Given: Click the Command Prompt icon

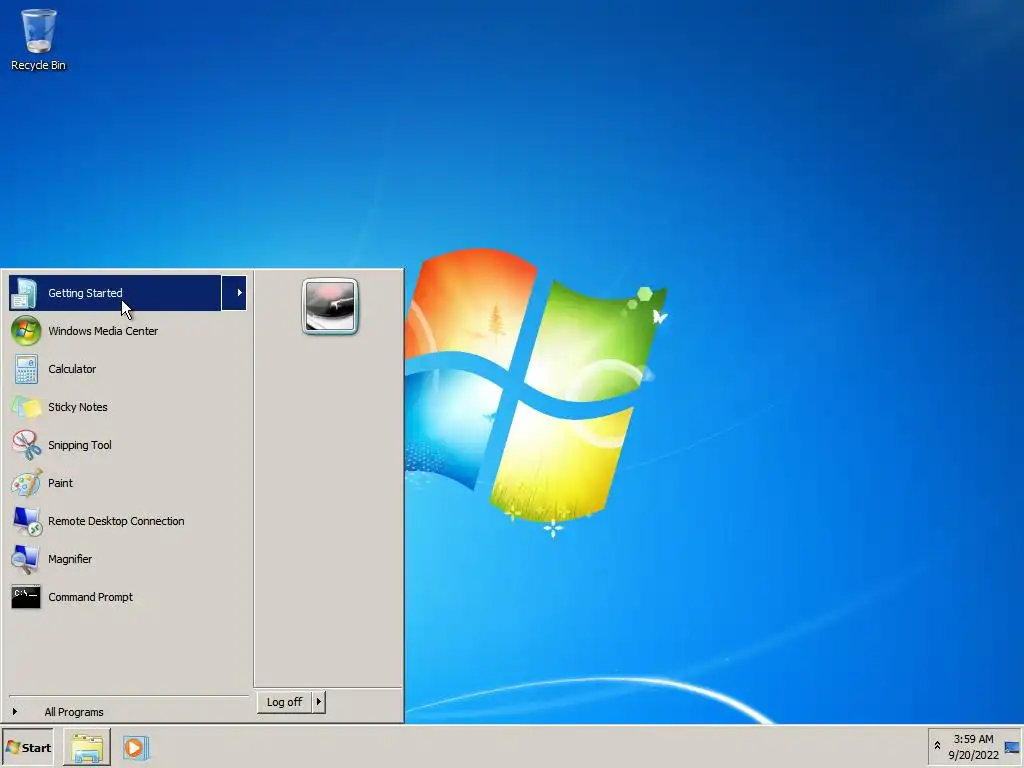Looking at the screenshot, I should point(25,597).
